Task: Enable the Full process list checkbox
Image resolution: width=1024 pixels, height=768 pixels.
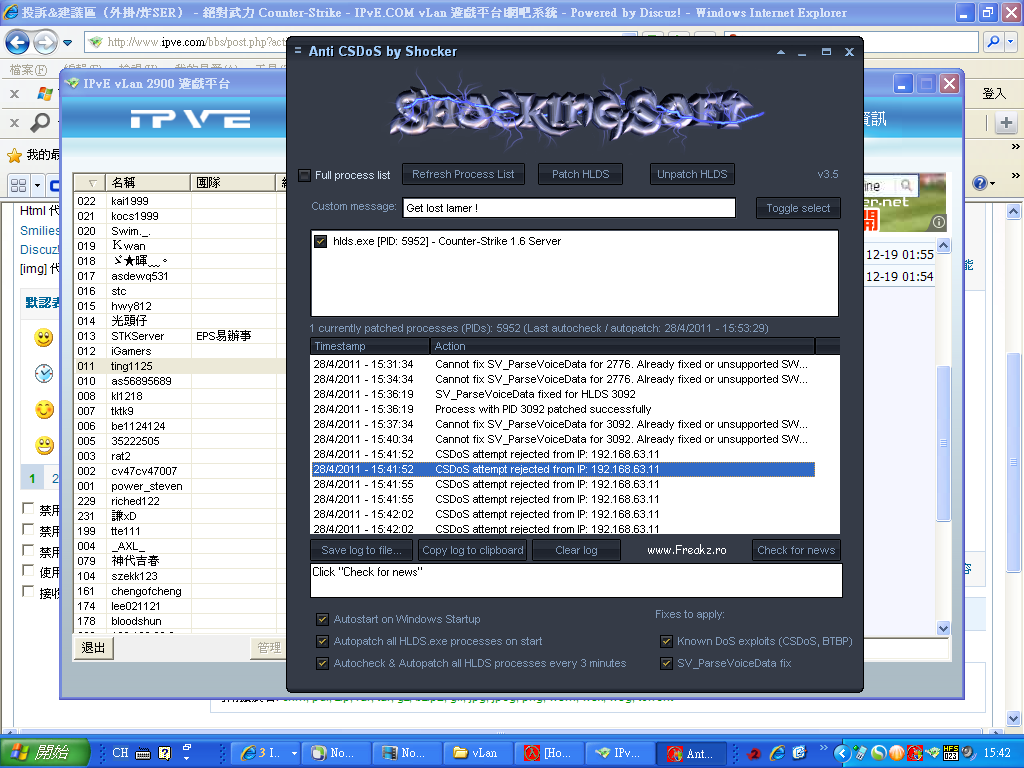Action: click(x=305, y=175)
